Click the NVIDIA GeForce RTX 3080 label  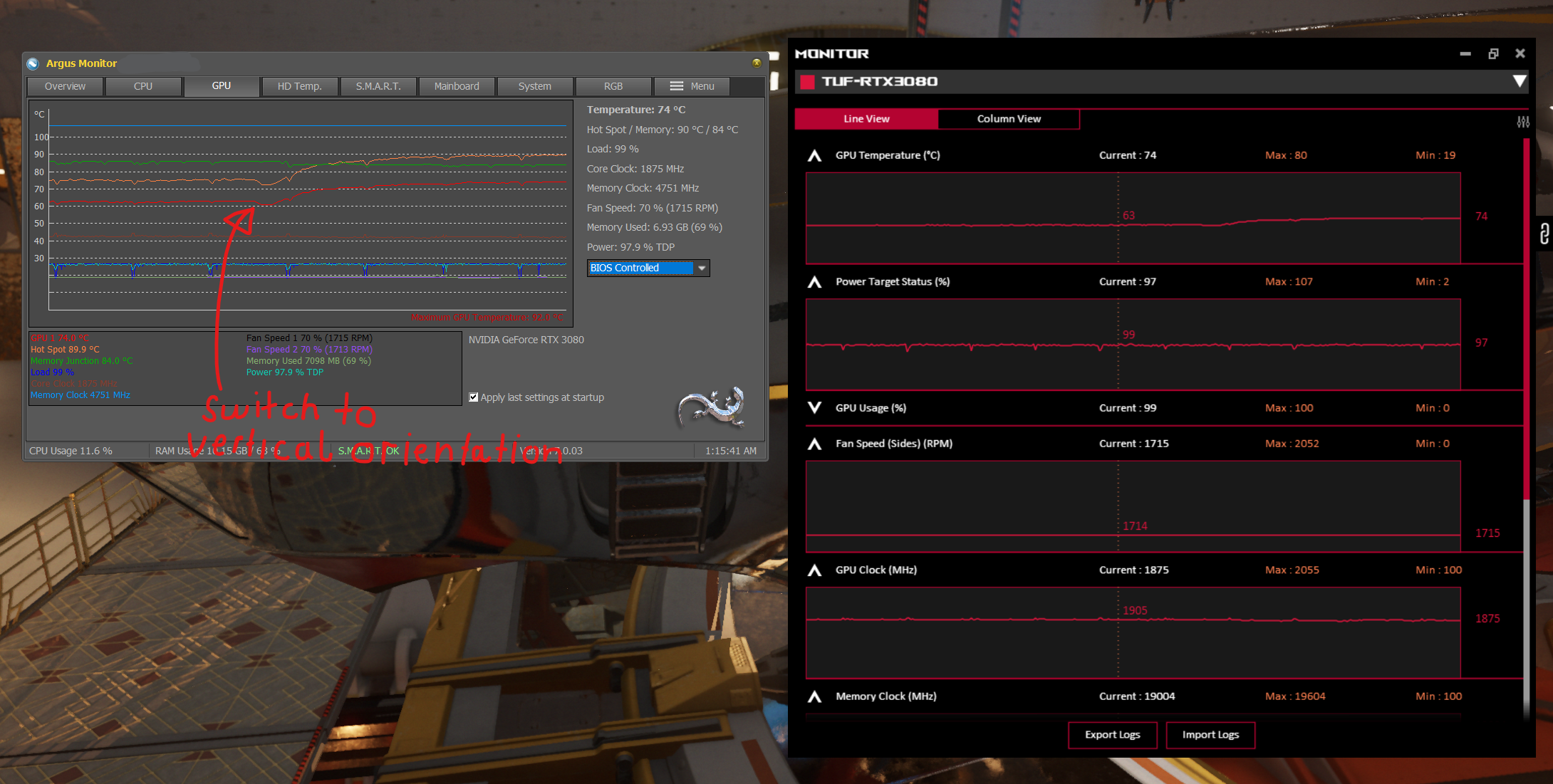pos(526,340)
